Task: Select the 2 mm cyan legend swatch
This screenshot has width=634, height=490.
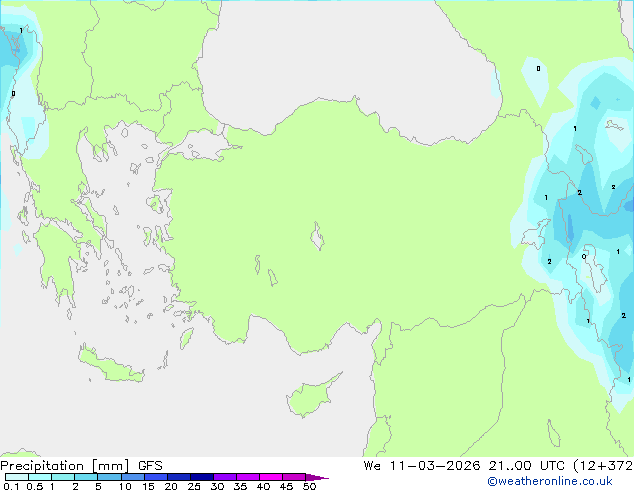Action: [86, 477]
